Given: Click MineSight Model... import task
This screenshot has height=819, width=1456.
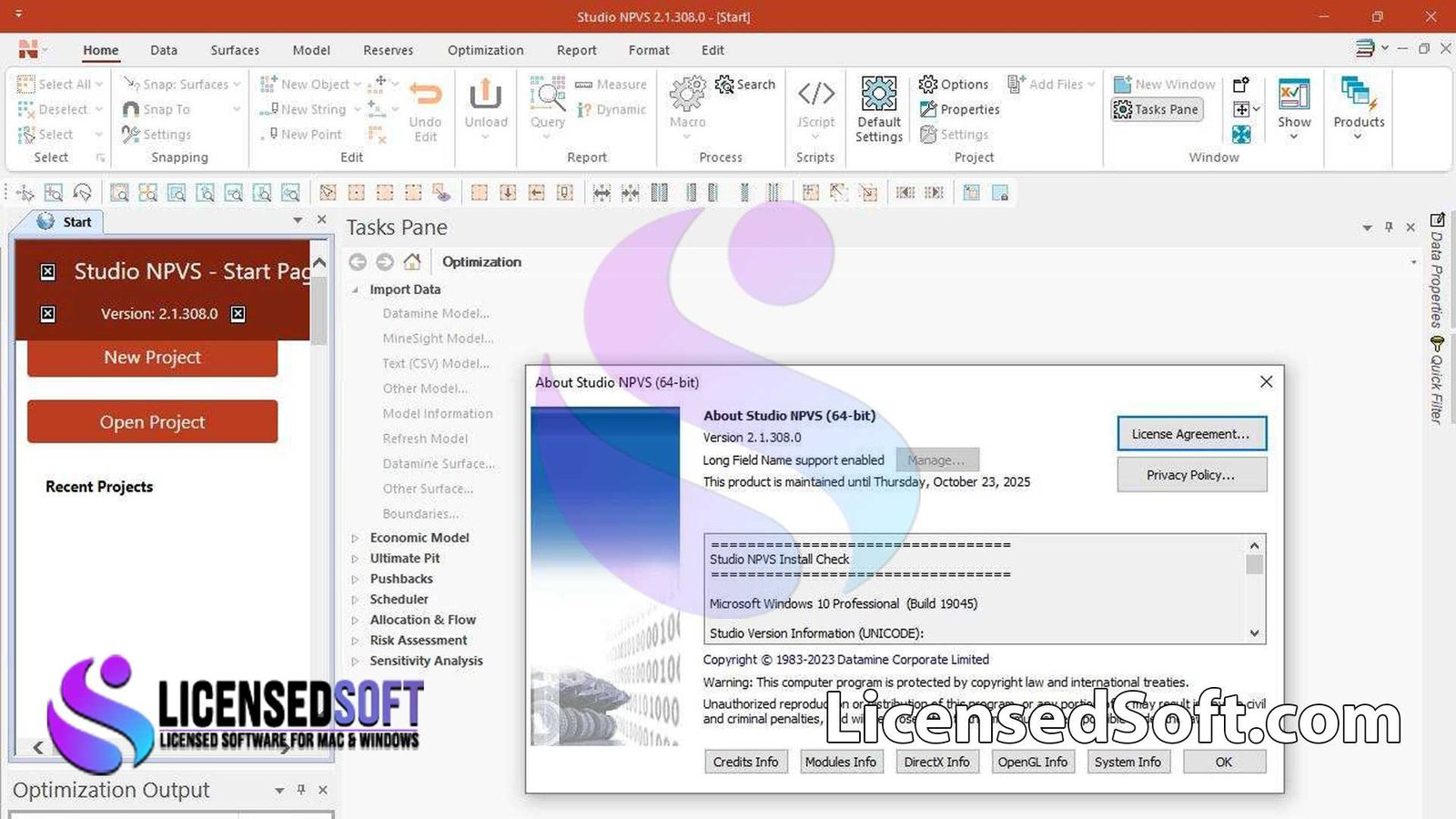Looking at the screenshot, I should [x=438, y=339].
